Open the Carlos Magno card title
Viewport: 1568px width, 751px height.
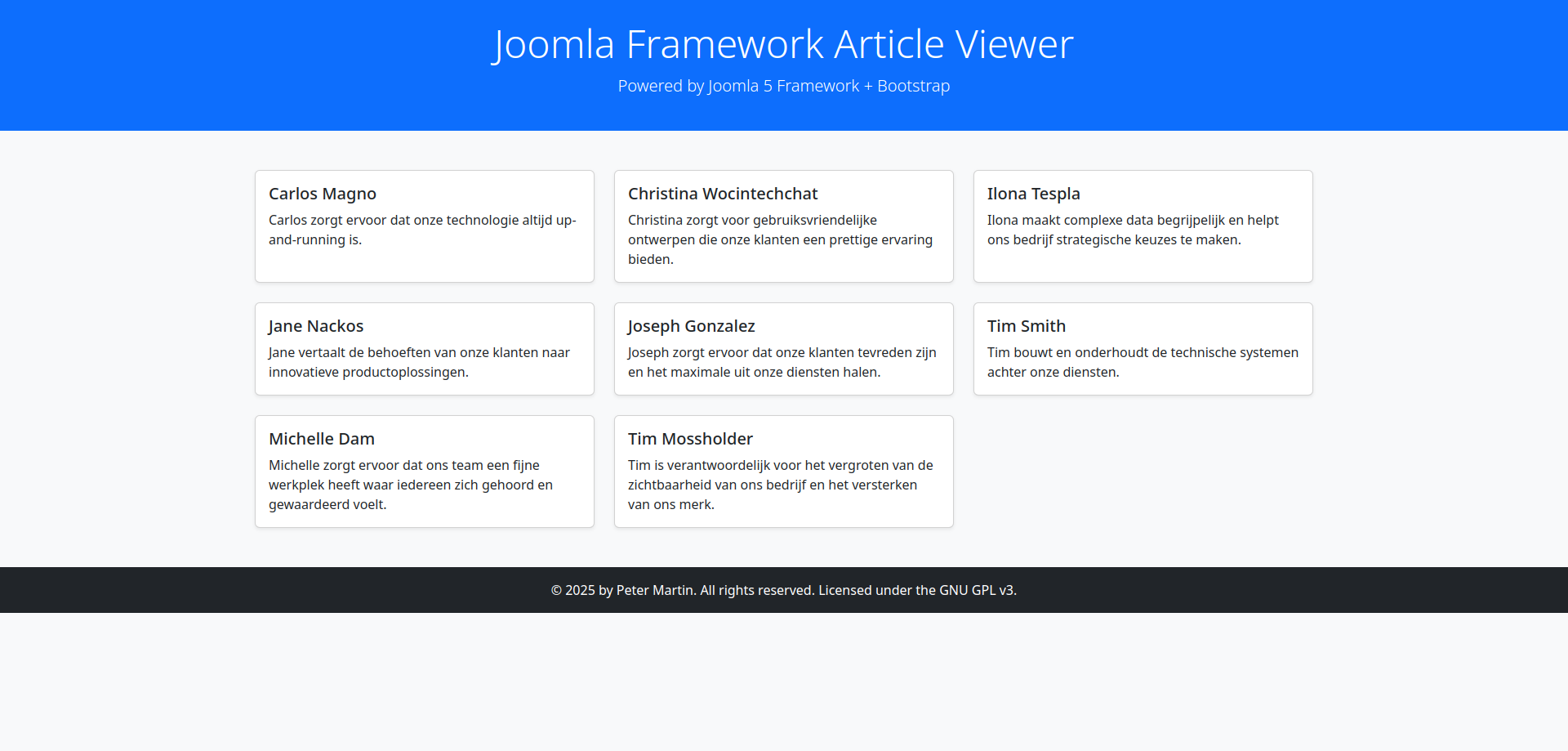point(322,194)
